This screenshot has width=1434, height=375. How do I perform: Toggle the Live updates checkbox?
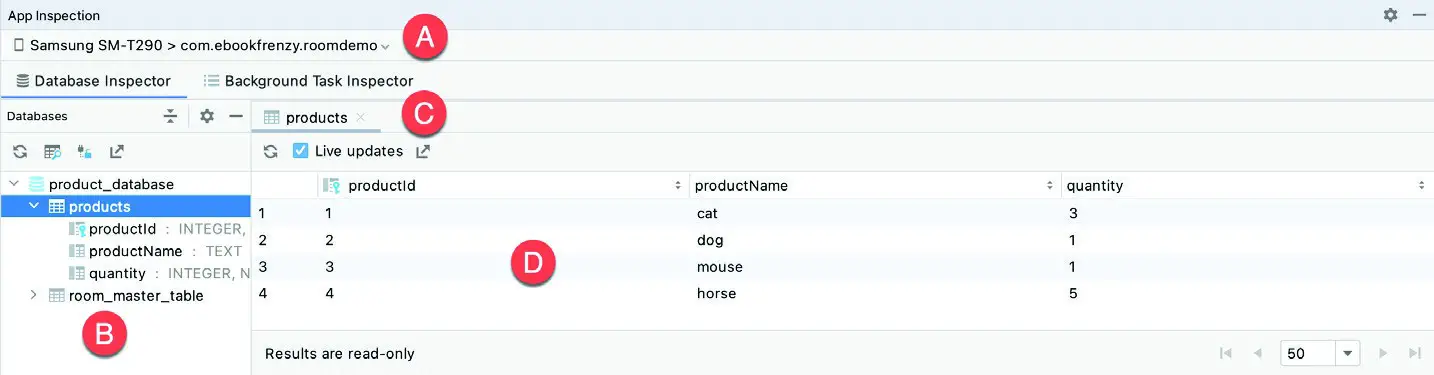click(x=300, y=151)
